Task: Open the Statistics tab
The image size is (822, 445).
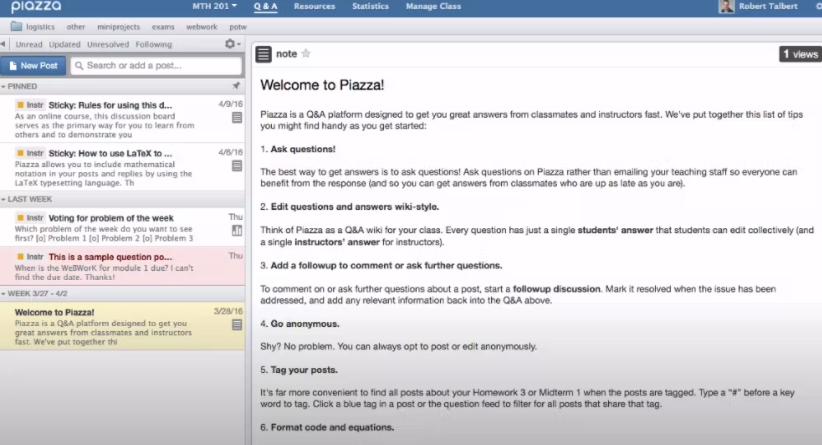Action: pyautogui.click(x=370, y=6)
